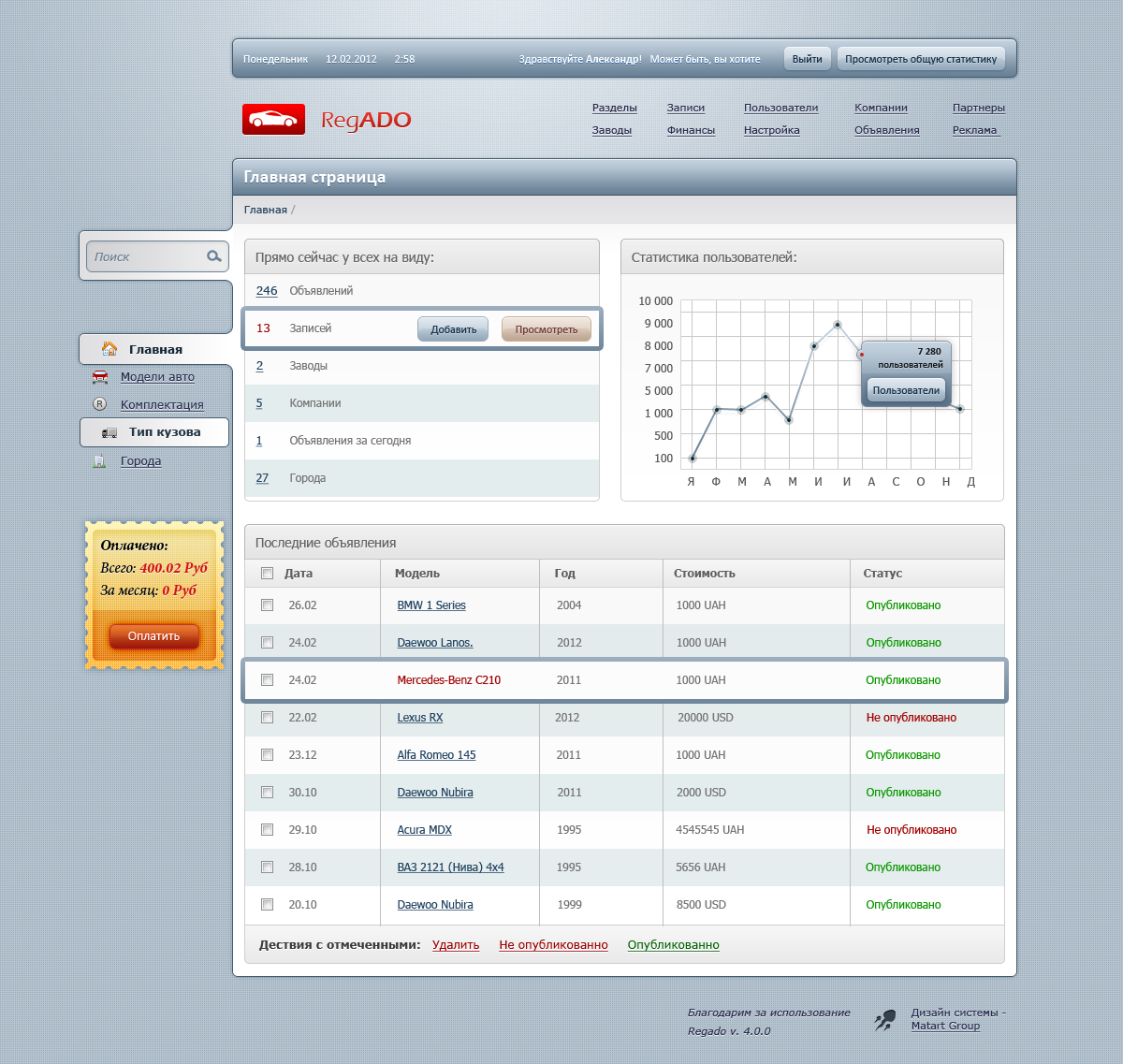1123x1064 pixels.
Task: Click the search magnifier icon
Action: click(x=214, y=256)
